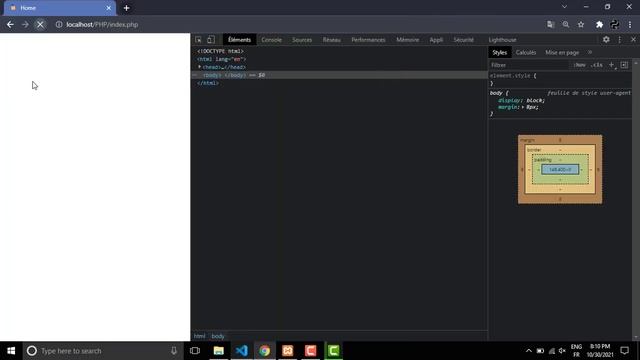Open the Sécurité tab
This screenshot has height=360, width=640.
tap(464, 40)
